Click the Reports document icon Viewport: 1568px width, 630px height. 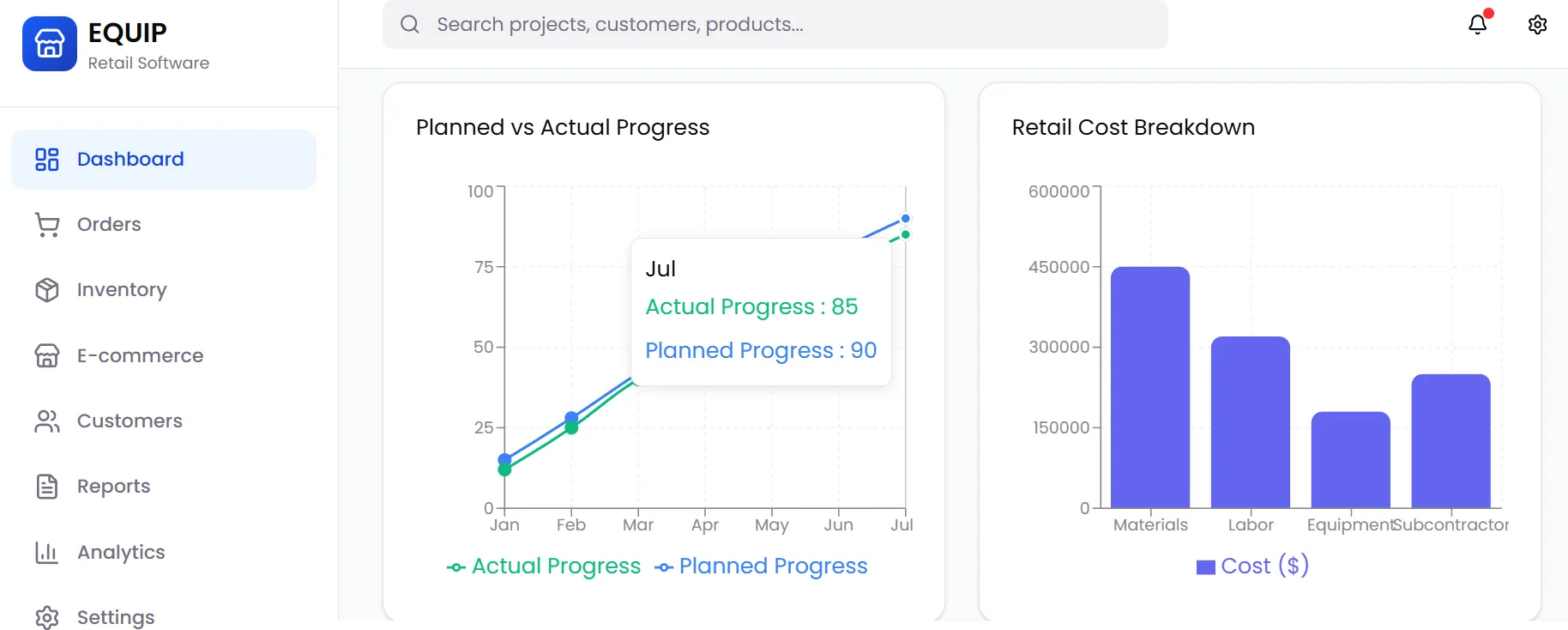(47, 487)
